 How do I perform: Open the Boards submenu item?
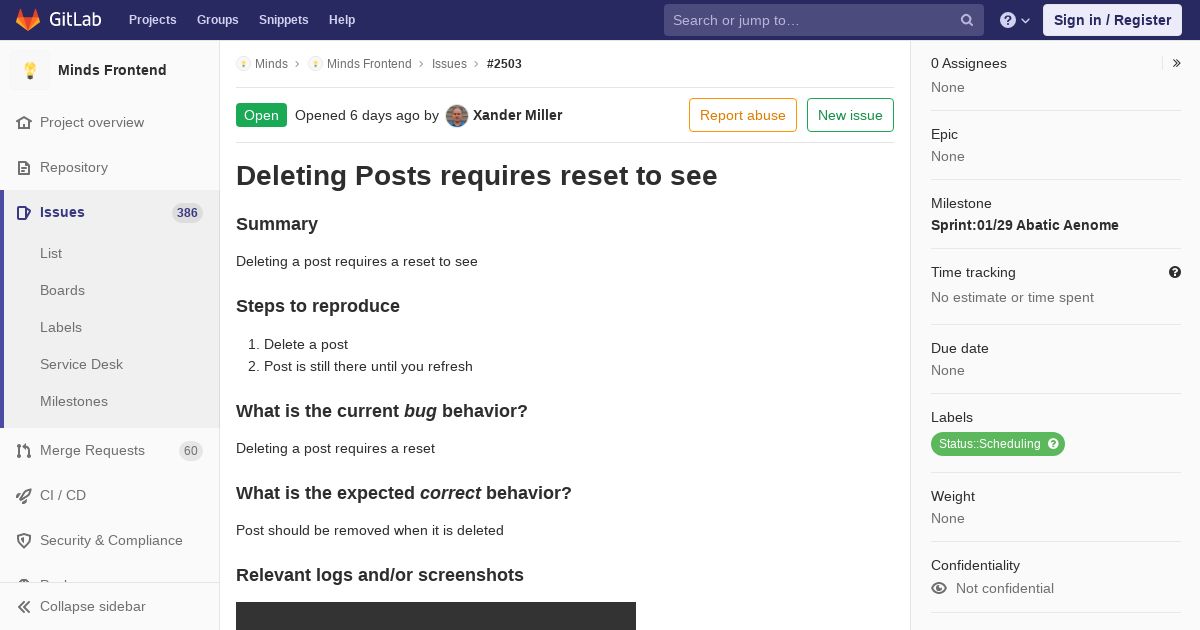[x=62, y=290]
